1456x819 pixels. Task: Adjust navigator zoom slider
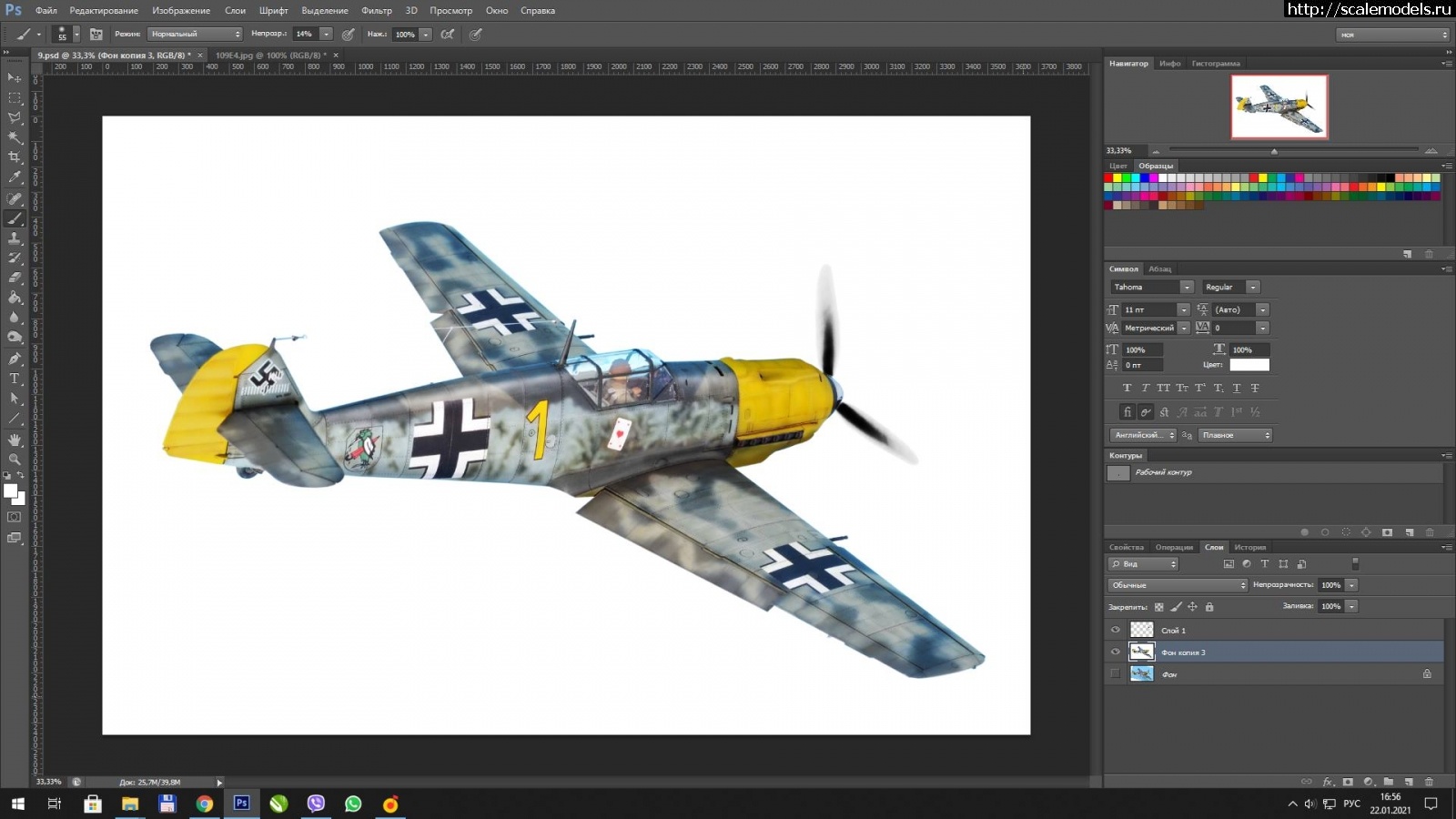tap(1274, 150)
